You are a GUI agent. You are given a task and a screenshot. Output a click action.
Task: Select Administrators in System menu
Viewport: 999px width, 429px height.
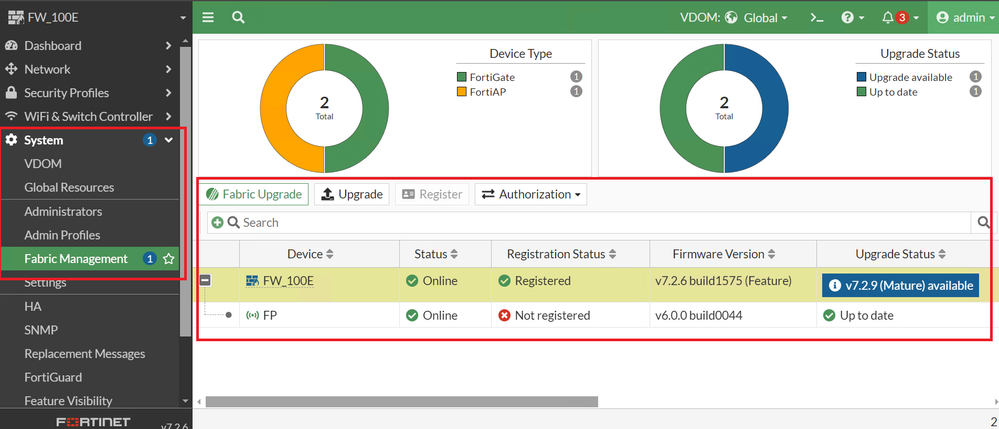63,211
